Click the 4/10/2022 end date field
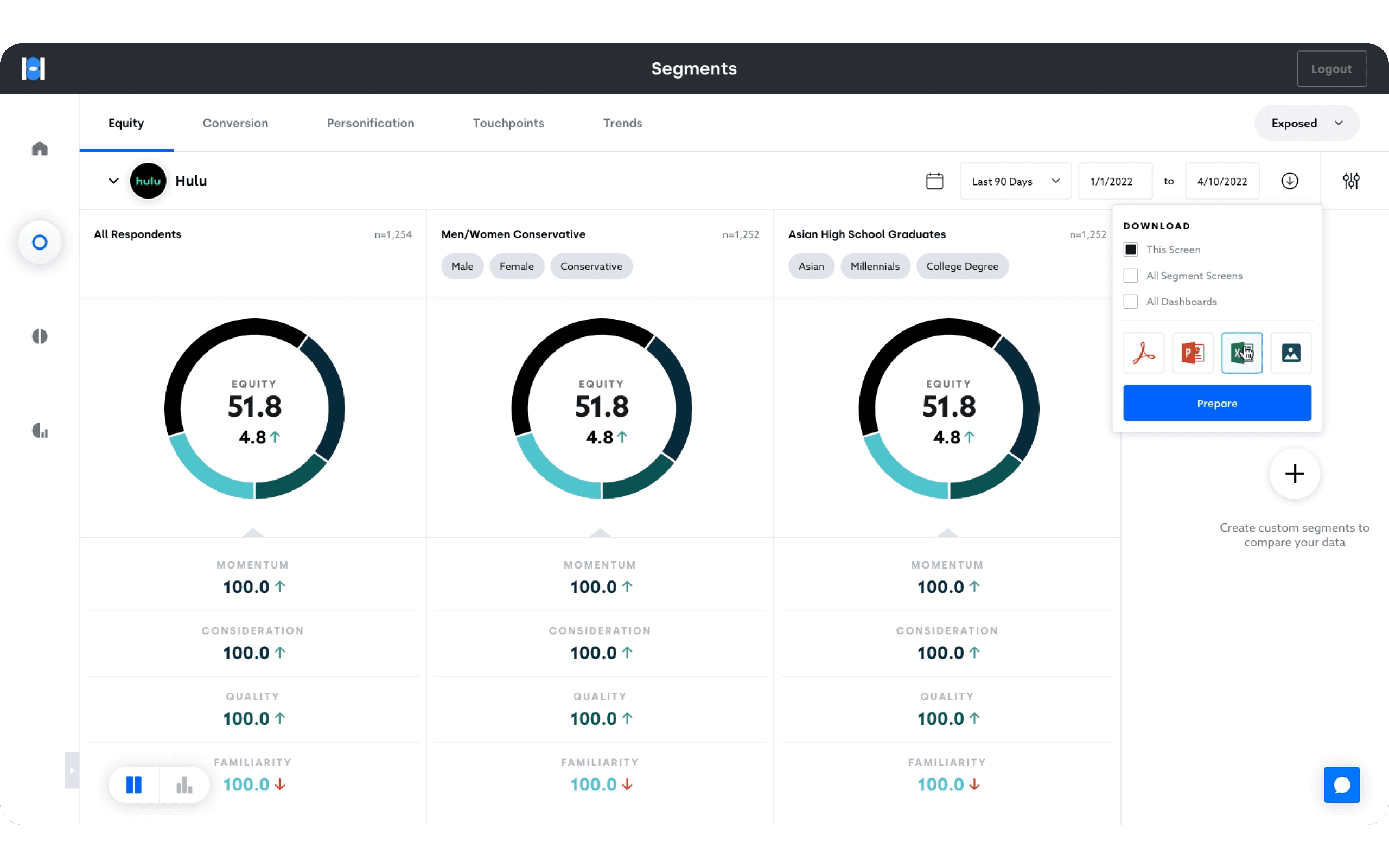Image resolution: width=1389 pixels, height=868 pixels. tap(1222, 181)
